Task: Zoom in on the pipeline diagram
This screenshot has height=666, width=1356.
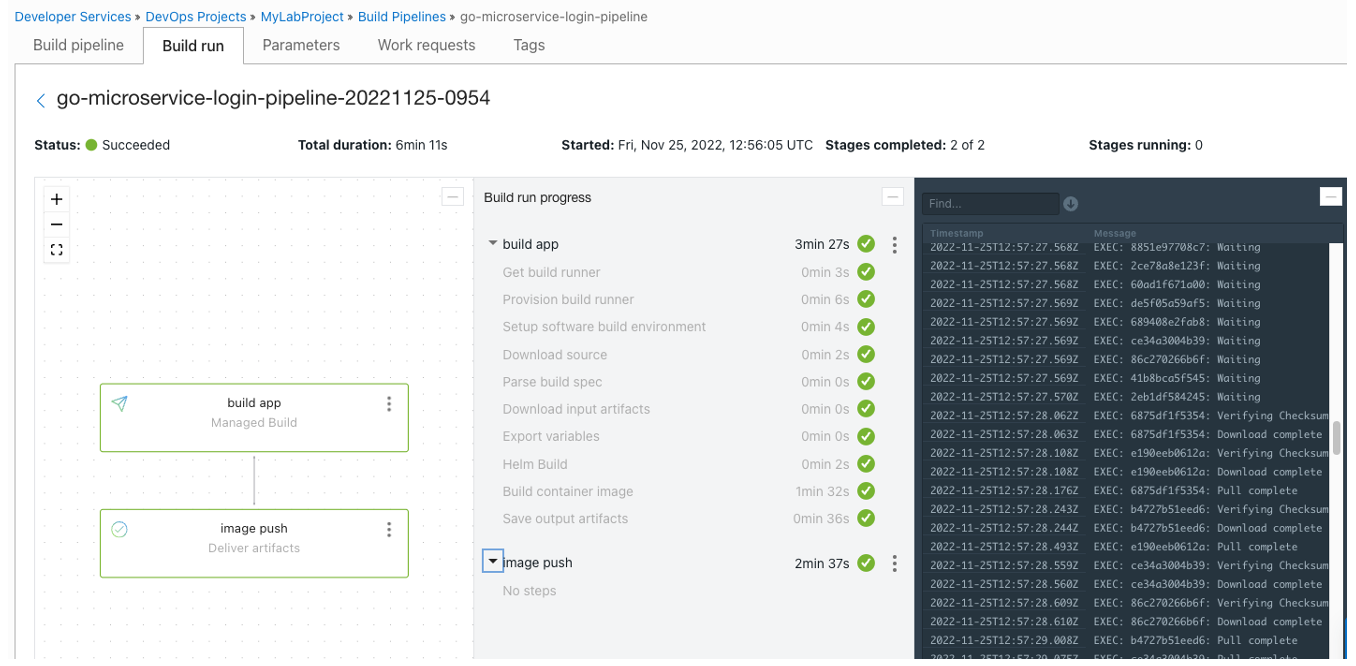Action: pyautogui.click(x=56, y=199)
